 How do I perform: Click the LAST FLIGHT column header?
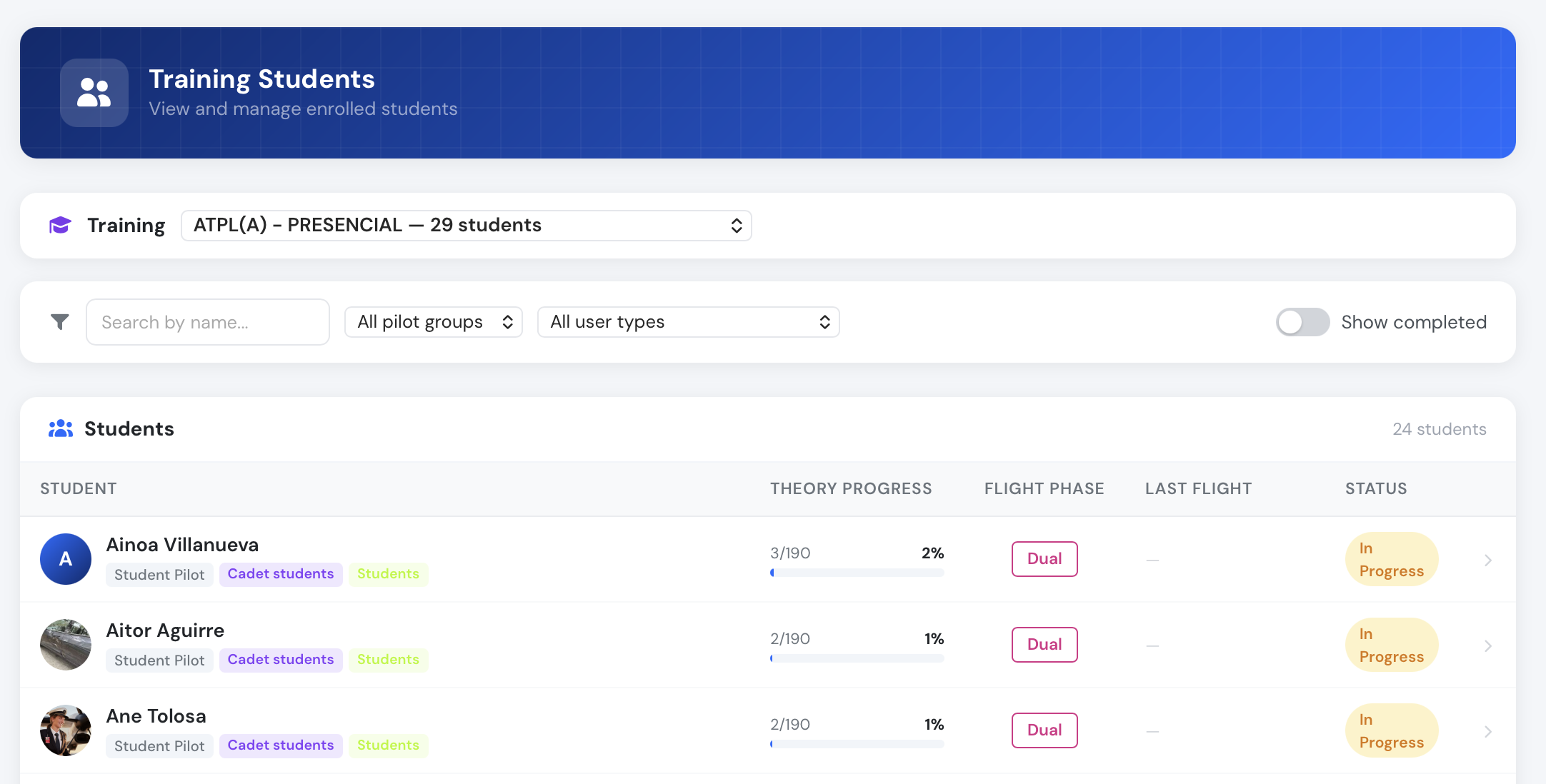[x=1198, y=488]
